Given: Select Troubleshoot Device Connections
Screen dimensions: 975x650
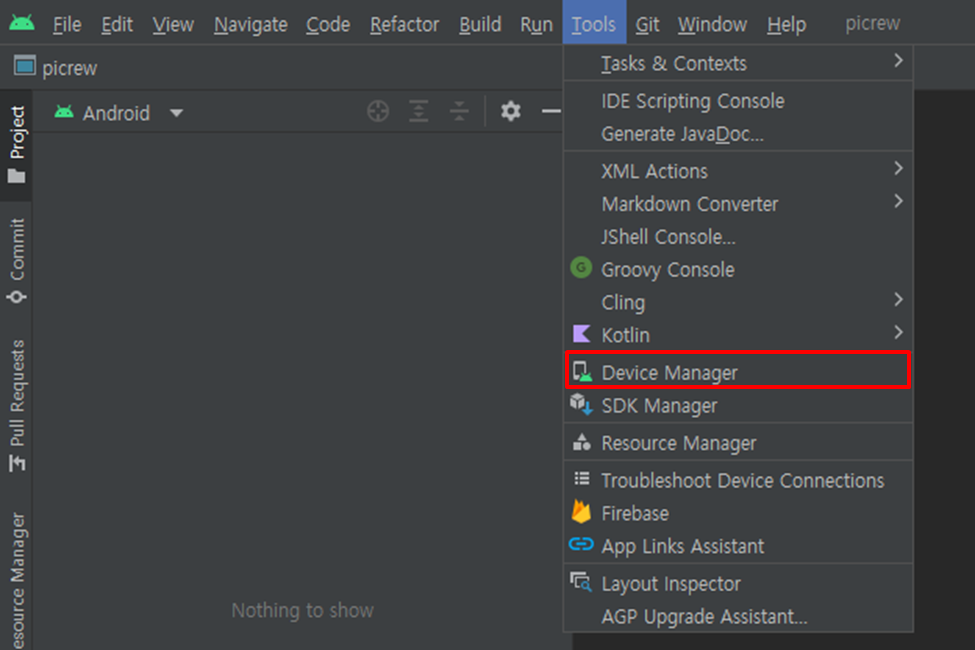Looking at the screenshot, I should coord(737,480).
